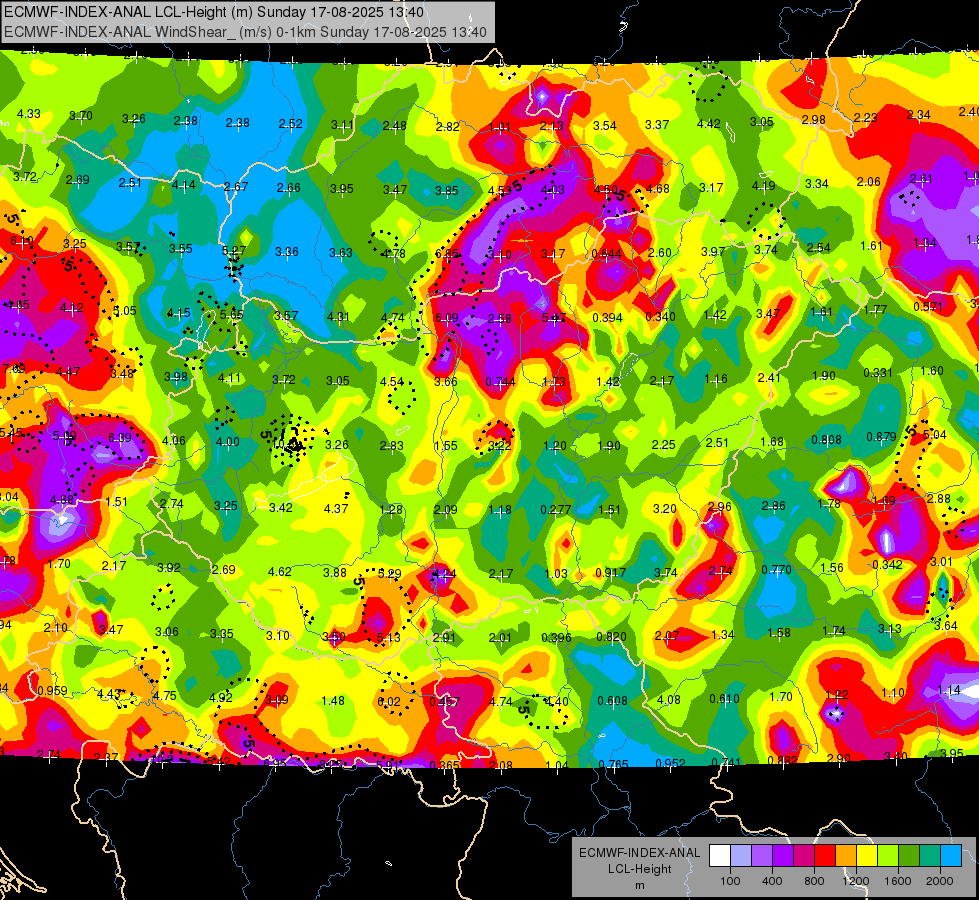The image size is (979, 900).
Task: Click the LCL-Height (m) title line
Action: pyautogui.click(x=214, y=12)
